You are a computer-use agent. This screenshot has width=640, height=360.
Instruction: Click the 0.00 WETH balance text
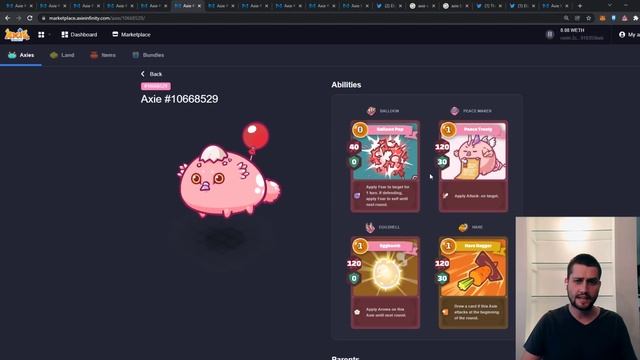(x=572, y=31)
